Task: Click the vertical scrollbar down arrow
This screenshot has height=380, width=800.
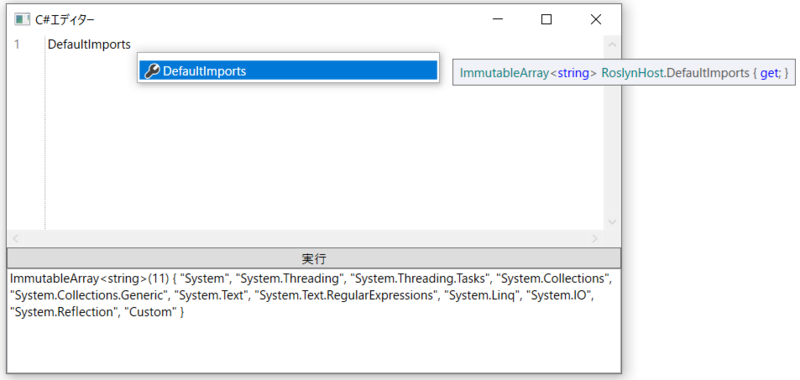Action: (612, 221)
